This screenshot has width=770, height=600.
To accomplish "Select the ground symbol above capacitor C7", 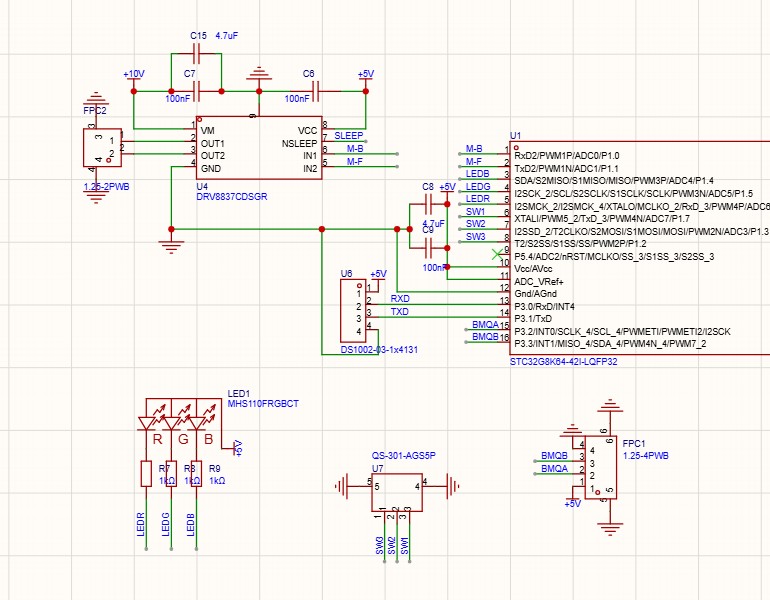I will click(260, 73).
